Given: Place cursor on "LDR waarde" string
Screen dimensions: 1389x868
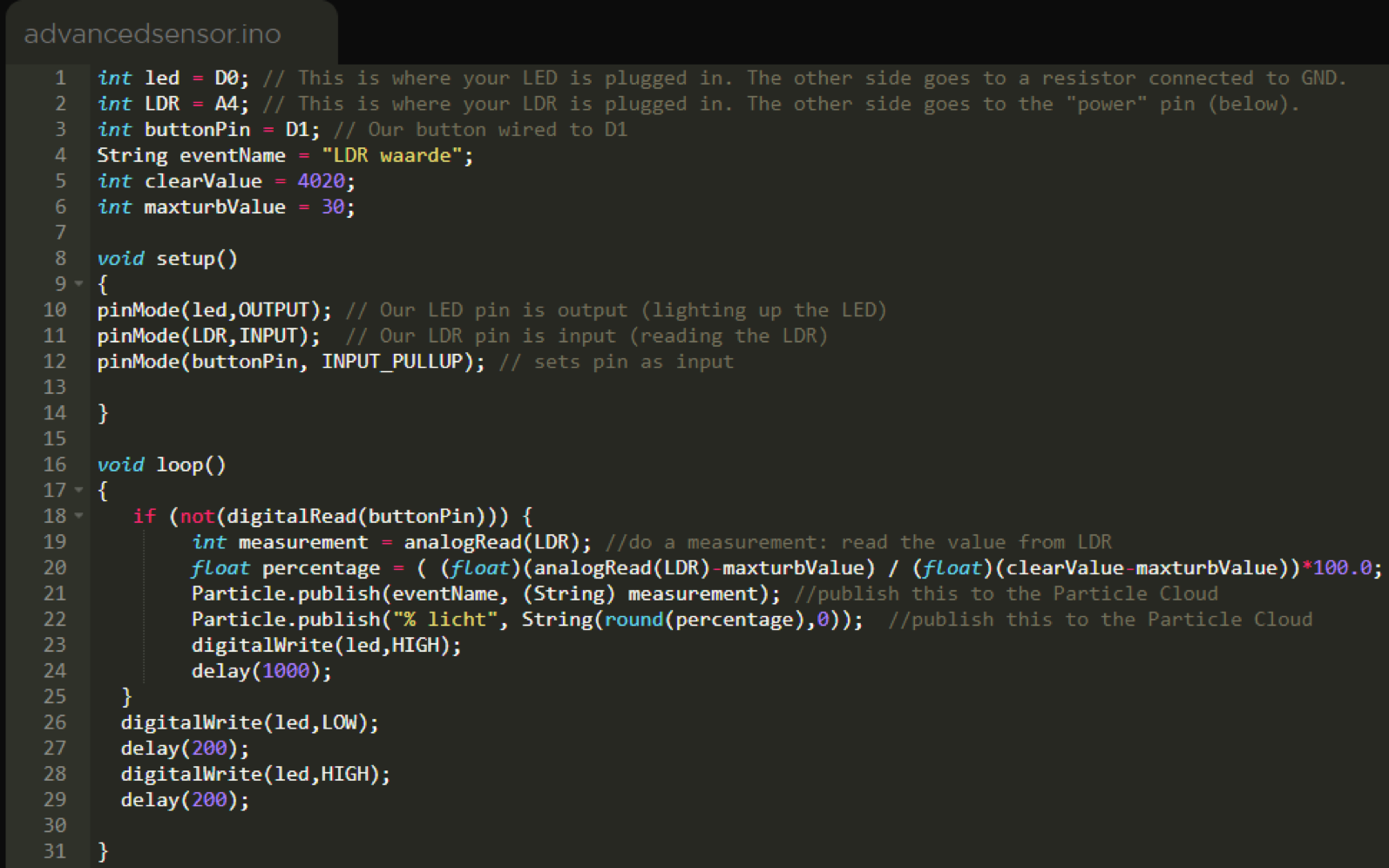Looking at the screenshot, I should 391,156.
